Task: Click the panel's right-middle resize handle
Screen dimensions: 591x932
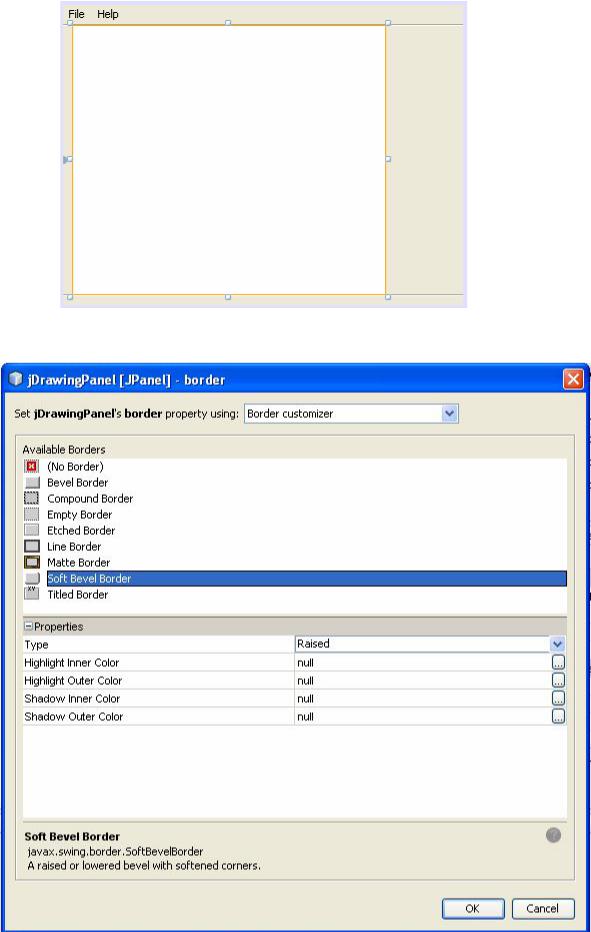Action: [x=388, y=159]
